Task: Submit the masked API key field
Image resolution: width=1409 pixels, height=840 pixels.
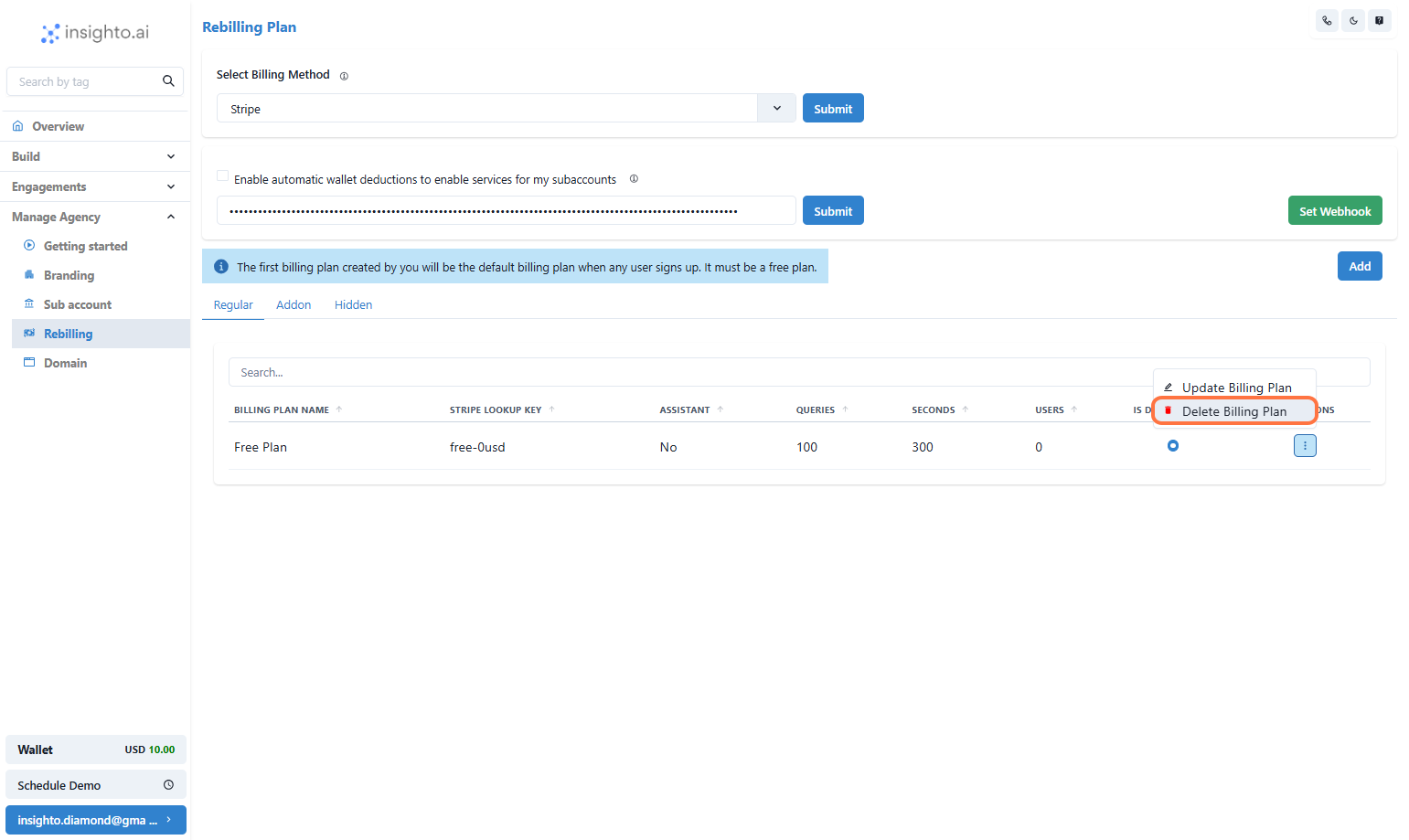Action: pyautogui.click(x=833, y=210)
